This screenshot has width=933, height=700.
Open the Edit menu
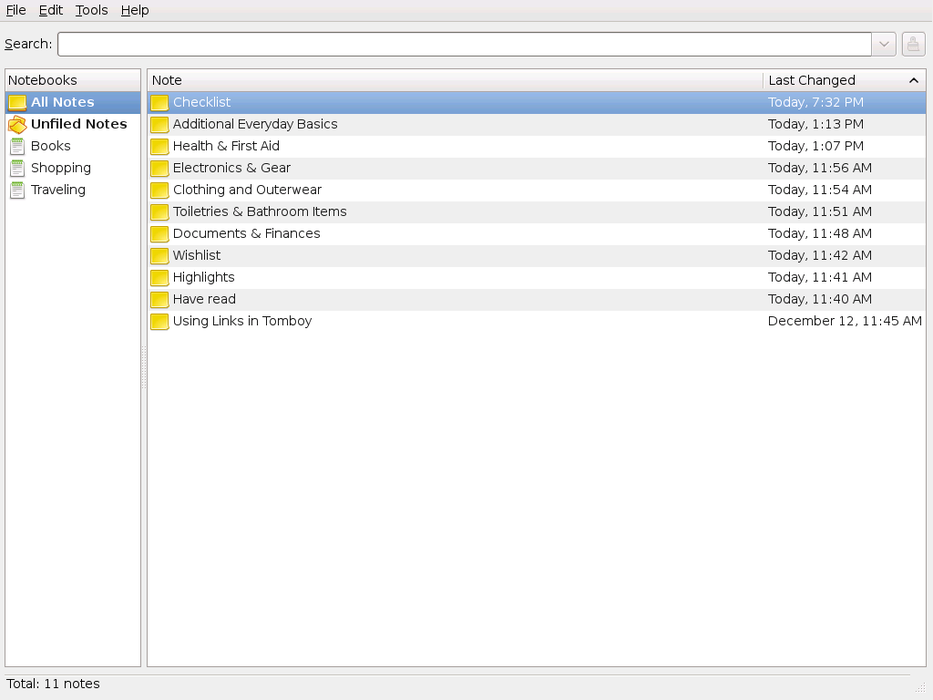pyautogui.click(x=51, y=10)
